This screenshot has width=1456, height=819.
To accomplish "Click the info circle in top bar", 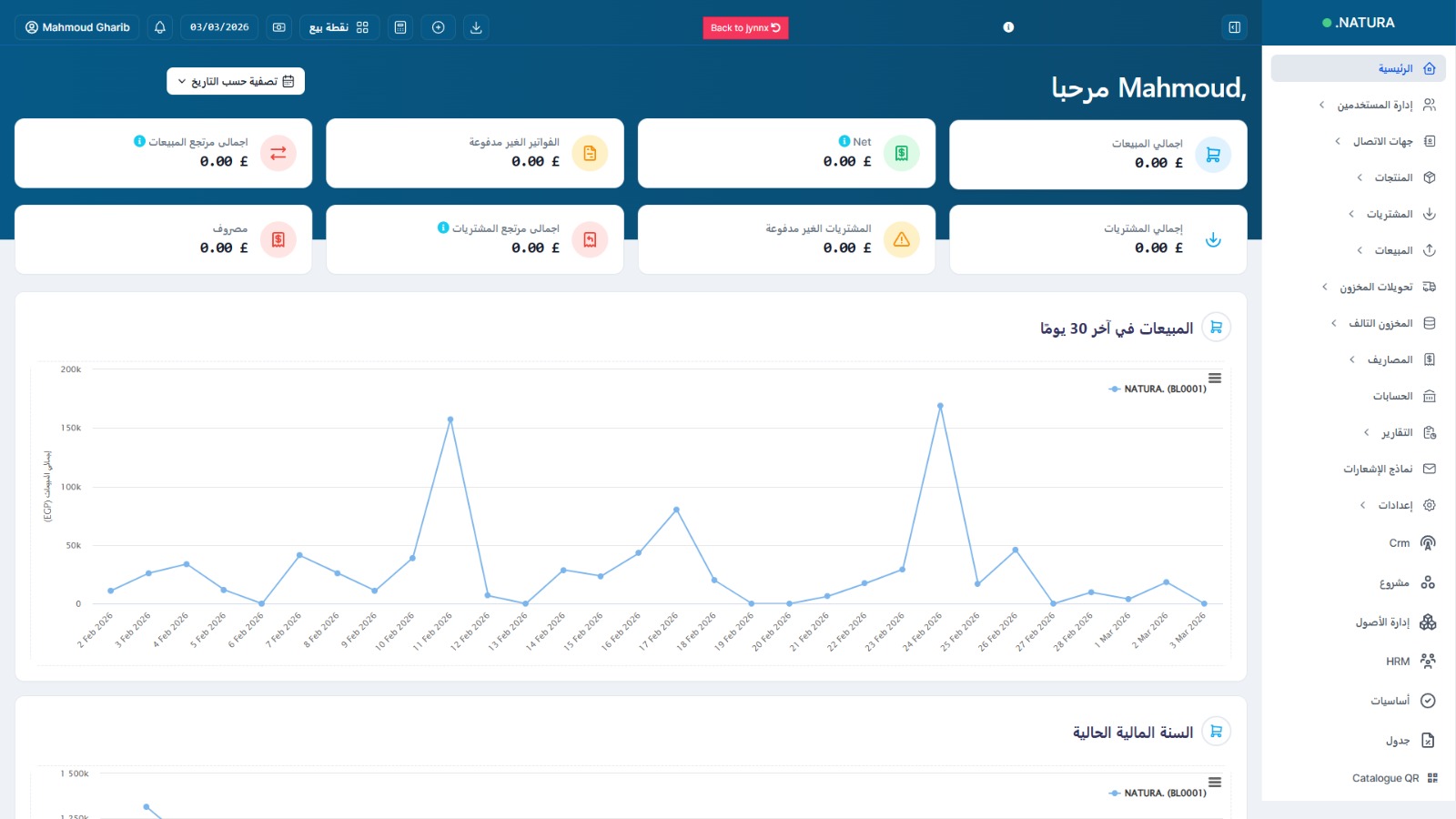I will (x=1008, y=27).
